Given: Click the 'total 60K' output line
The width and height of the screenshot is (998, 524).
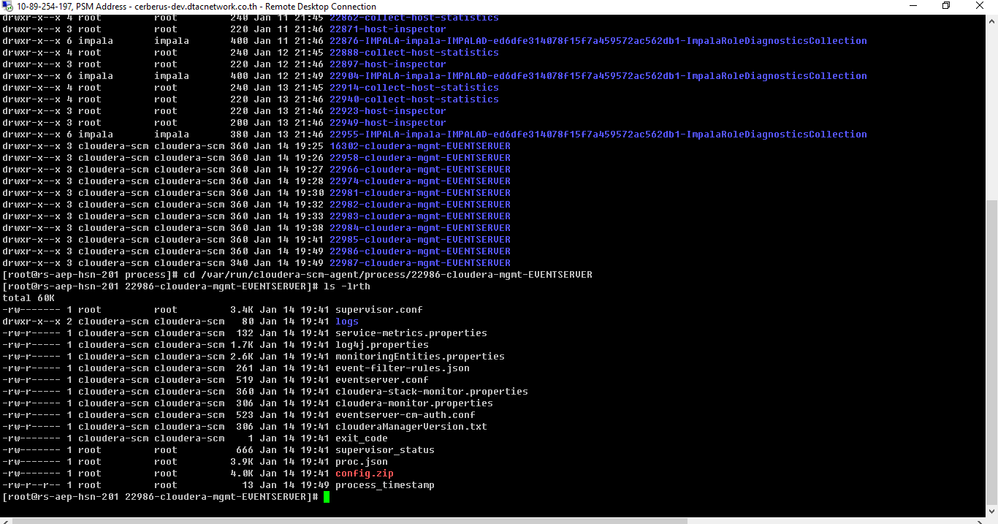Looking at the screenshot, I should [29, 298].
